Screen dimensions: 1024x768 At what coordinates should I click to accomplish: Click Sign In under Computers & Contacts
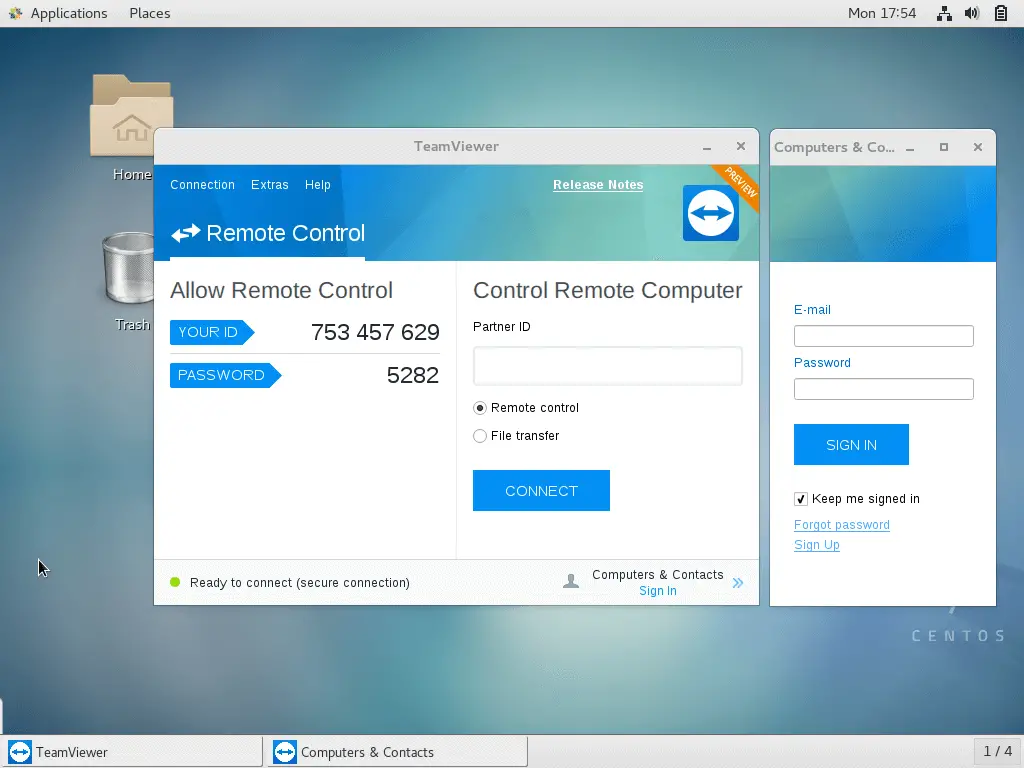[x=658, y=591]
